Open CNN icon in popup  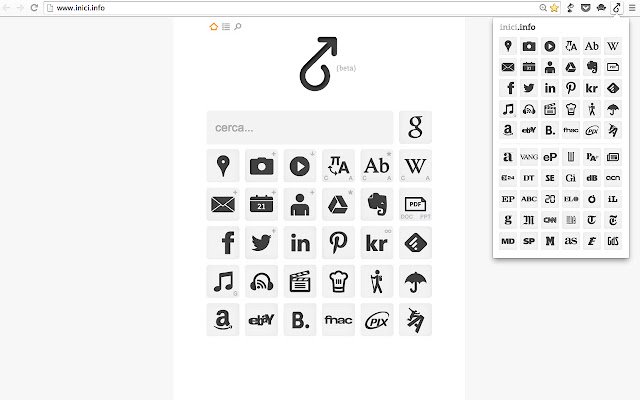point(550,220)
